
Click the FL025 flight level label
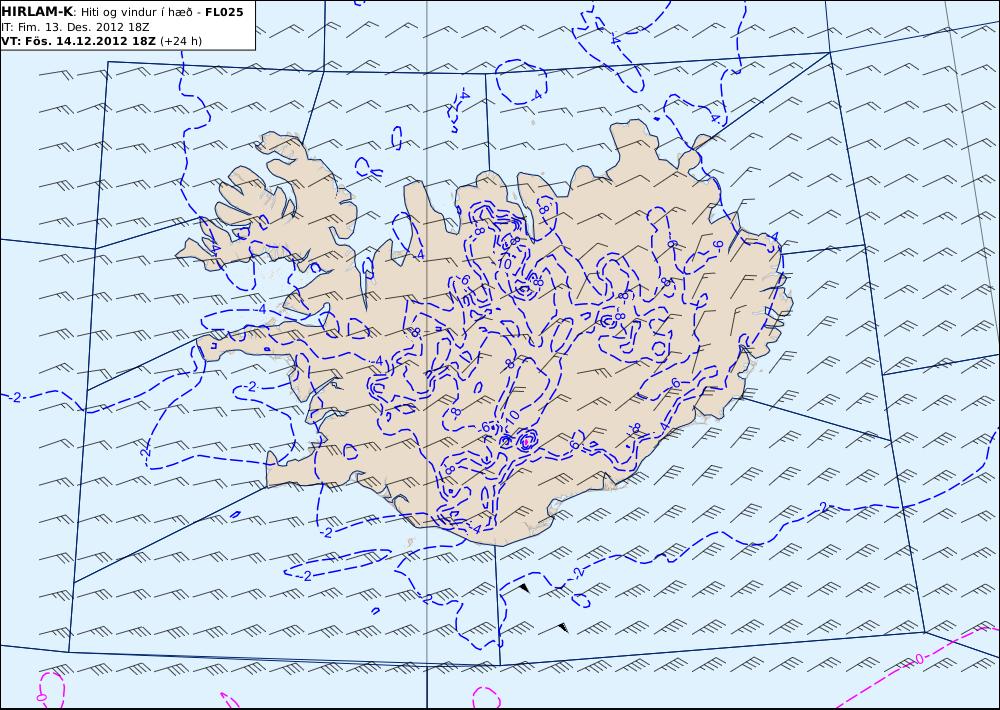(x=224, y=12)
